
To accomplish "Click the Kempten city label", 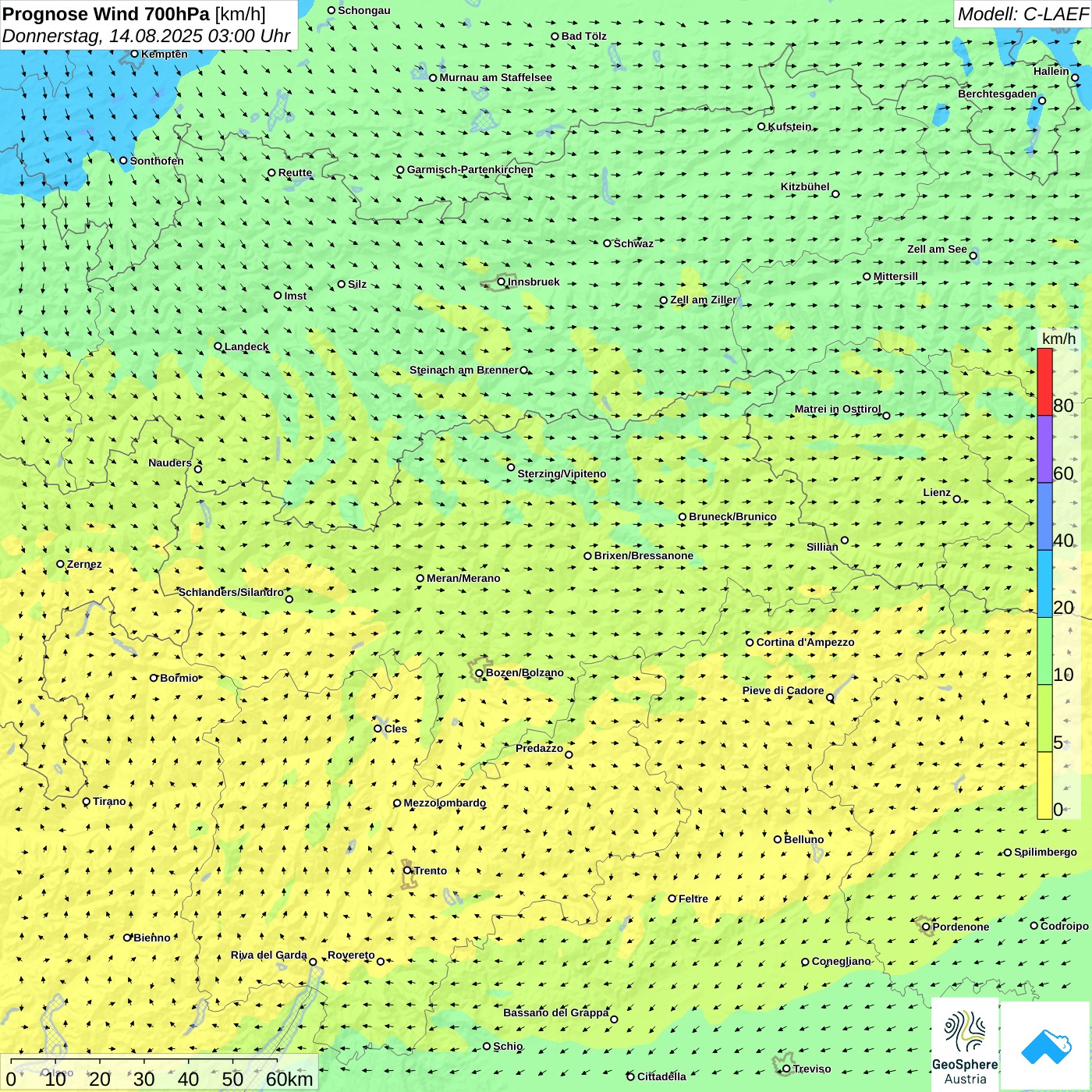I will [165, 54].
